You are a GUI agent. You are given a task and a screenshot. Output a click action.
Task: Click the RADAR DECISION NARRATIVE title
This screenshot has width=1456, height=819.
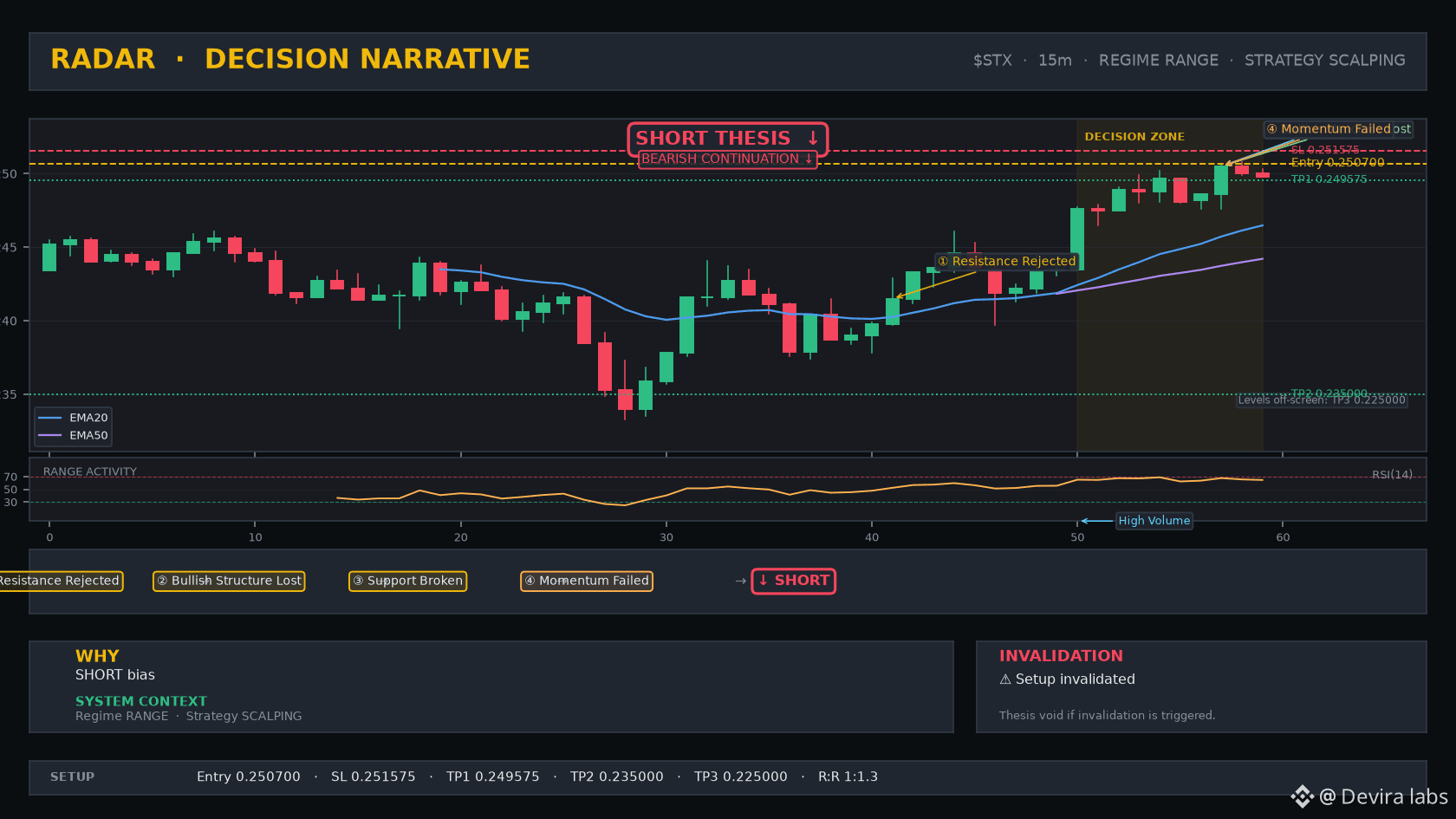pyautogui.click(x=290, y=59)
